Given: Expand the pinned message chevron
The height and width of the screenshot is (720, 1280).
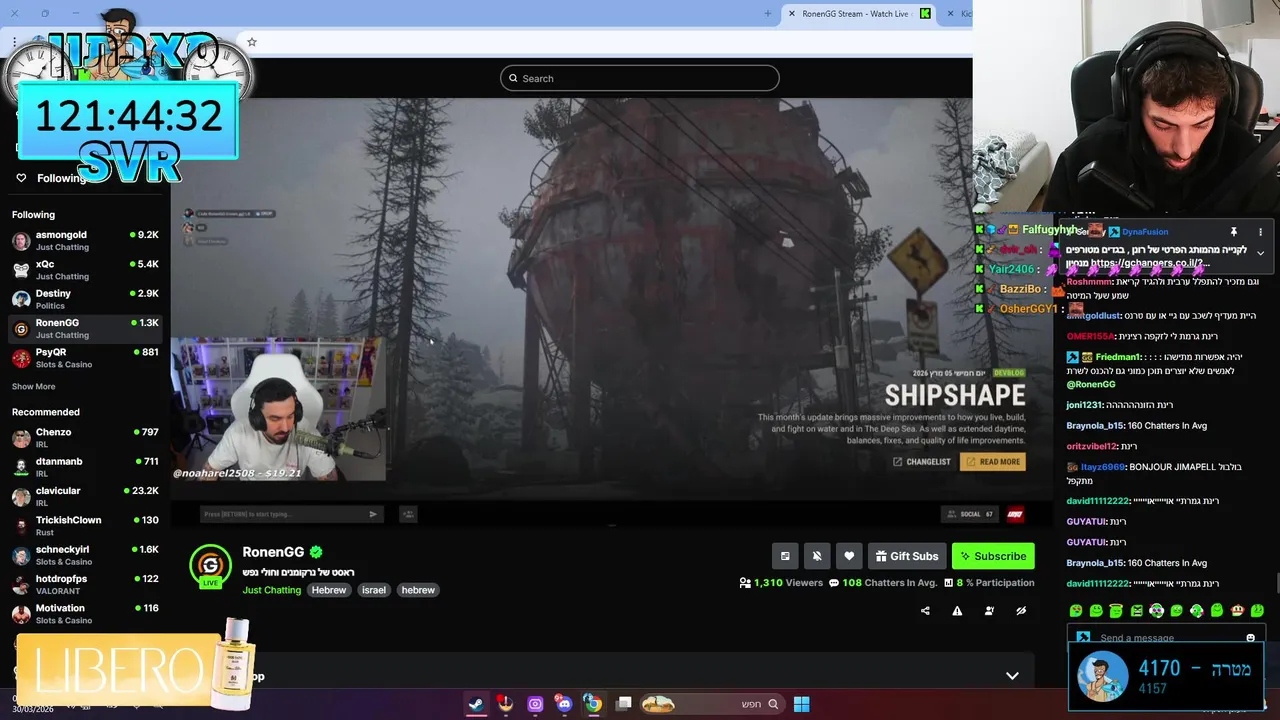Looking at the screenshot, I should click(x=1260, y=253).
